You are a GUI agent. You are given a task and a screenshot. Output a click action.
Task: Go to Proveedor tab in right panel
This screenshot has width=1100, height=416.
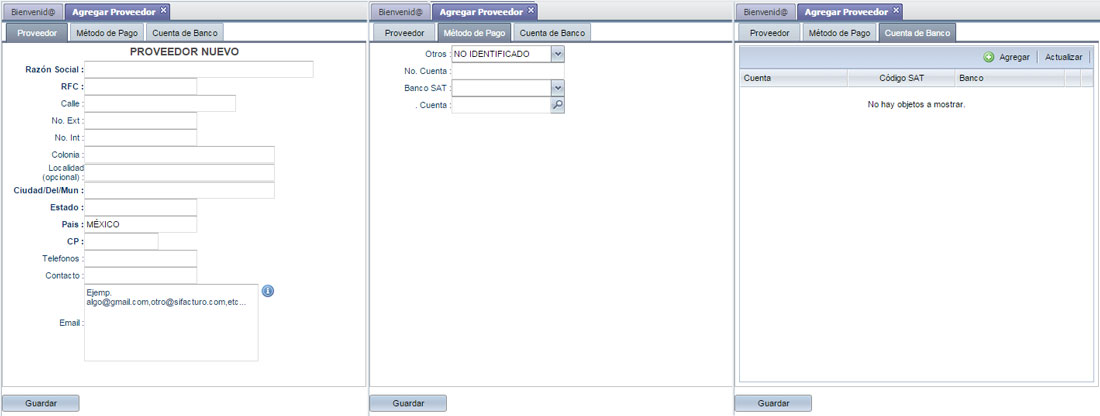769,33
